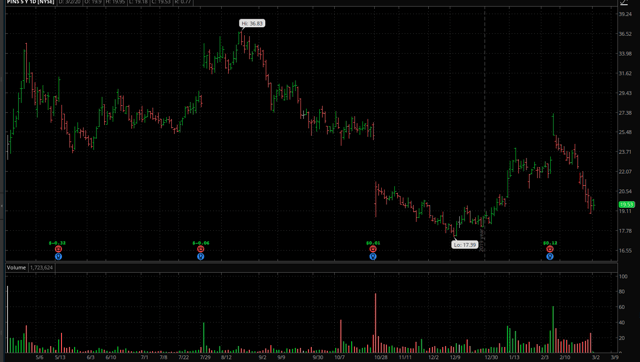The width and height of the screenshot is (640, 362).
Task: Click the Hi: 36.83 price bubble
Action: [252, 23]
